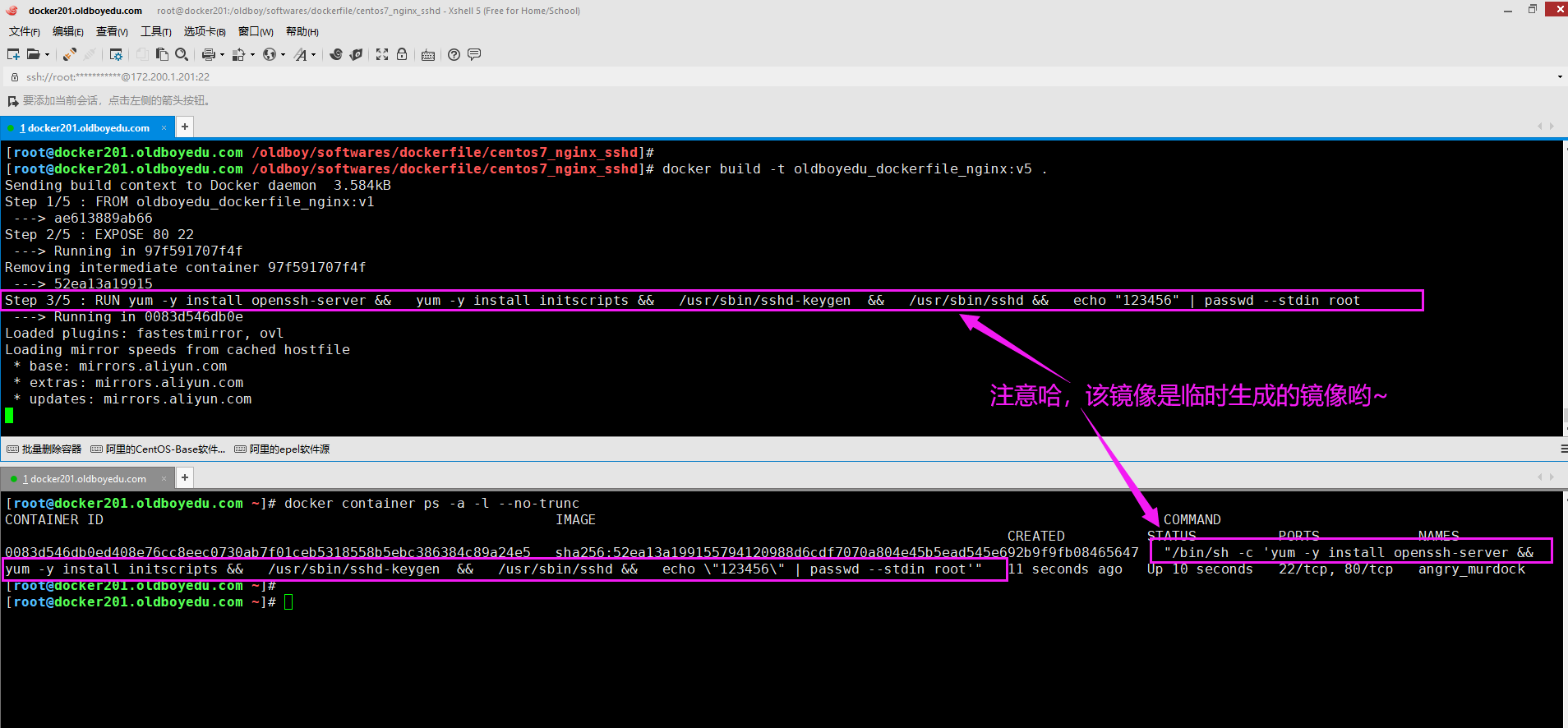Select the top docker201.oldboyedu.com session tab
Image resolution: width=1568 pixels, height=728 pixels.
coord(87,128)
